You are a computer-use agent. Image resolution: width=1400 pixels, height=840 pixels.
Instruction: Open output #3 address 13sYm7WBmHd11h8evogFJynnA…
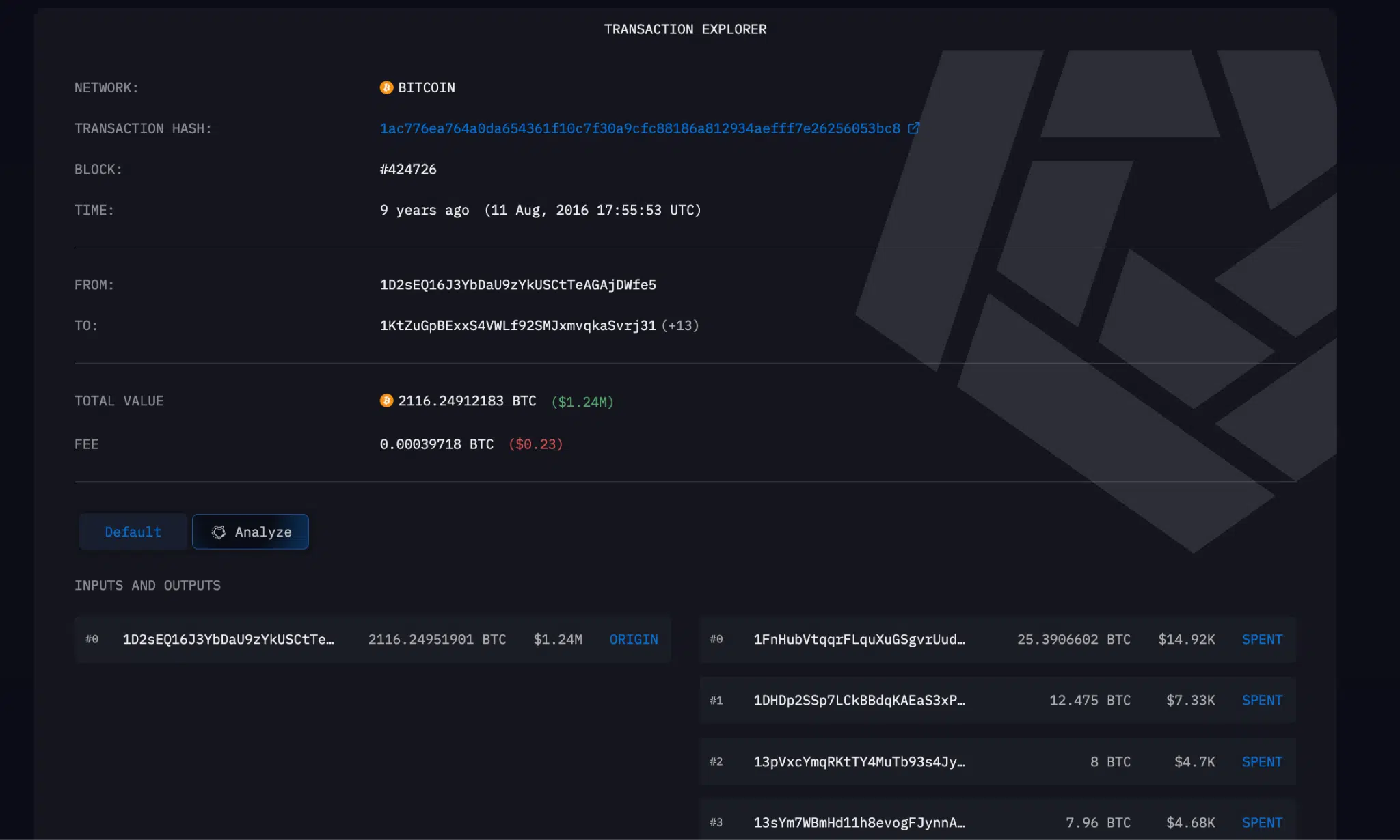[x=859, y=822]
